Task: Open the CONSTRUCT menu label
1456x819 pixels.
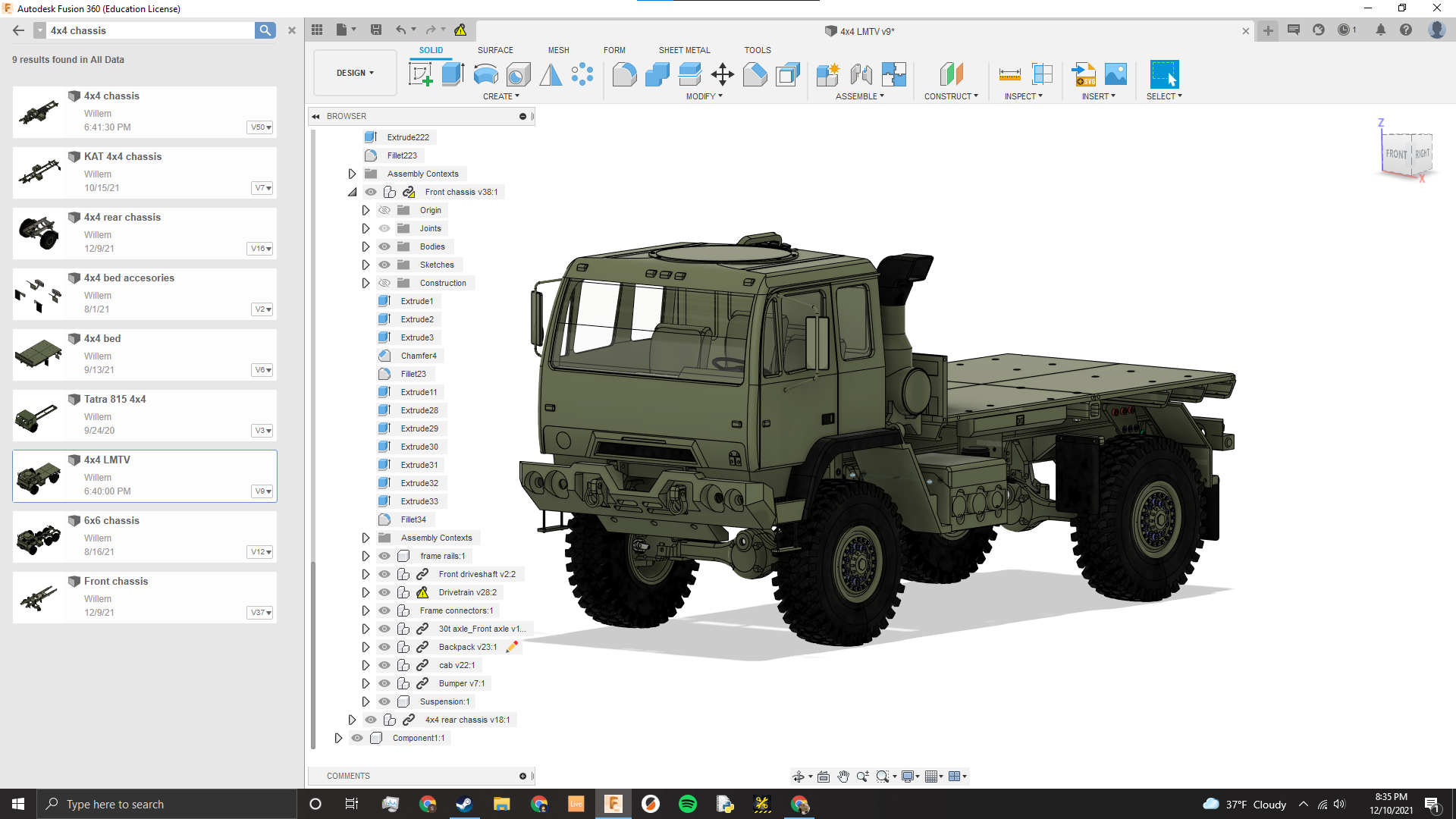Action: (x=951, y=96)
